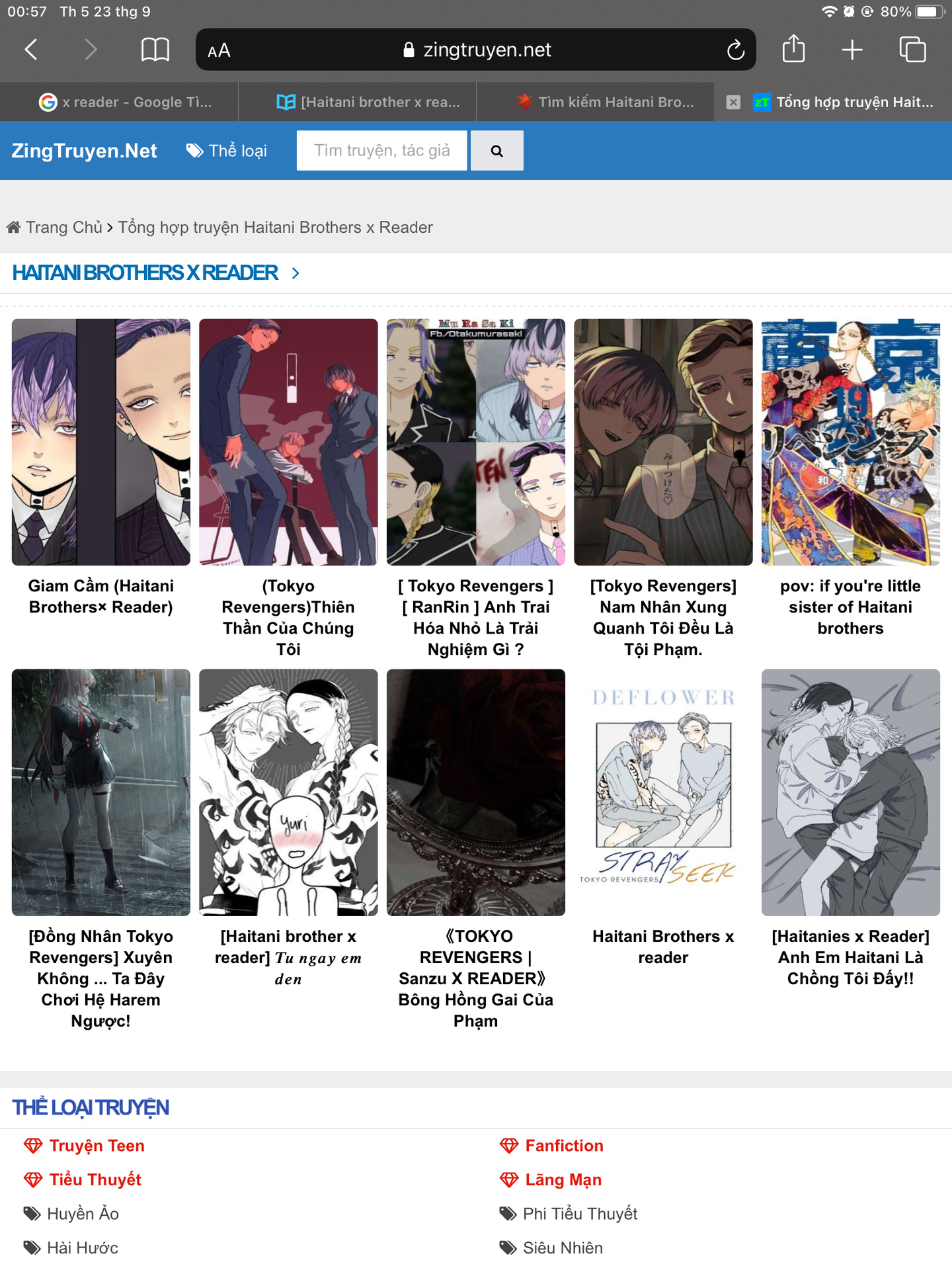
Task: Click the ZingTruyen.Net logo
Action: pos(84,151)
